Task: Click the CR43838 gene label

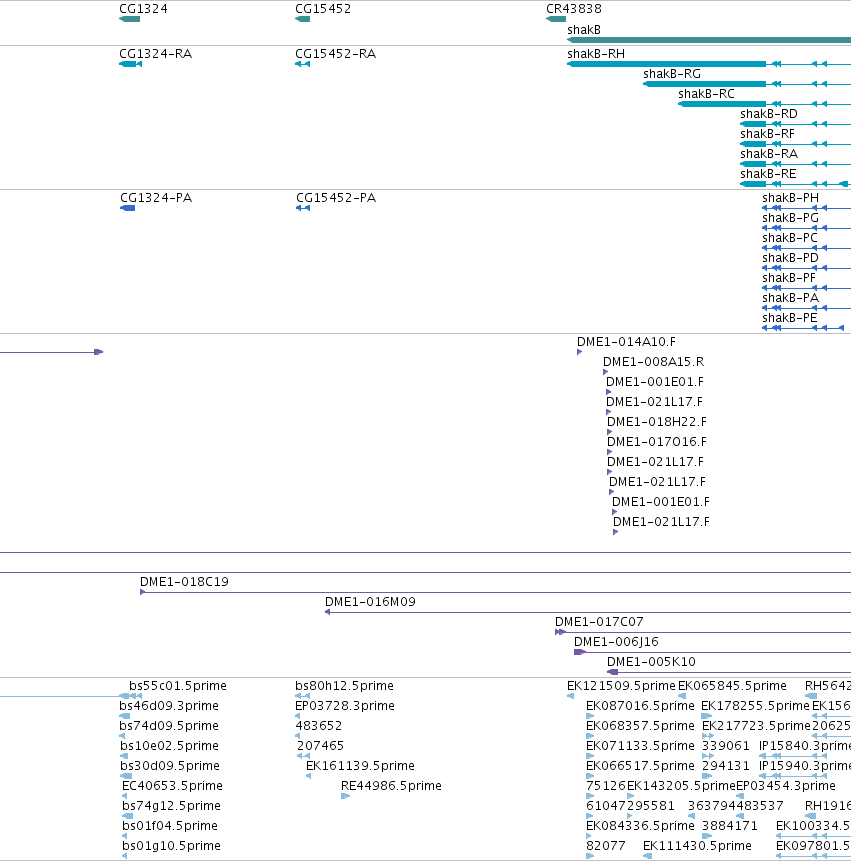Action: [x=574, y=9]
